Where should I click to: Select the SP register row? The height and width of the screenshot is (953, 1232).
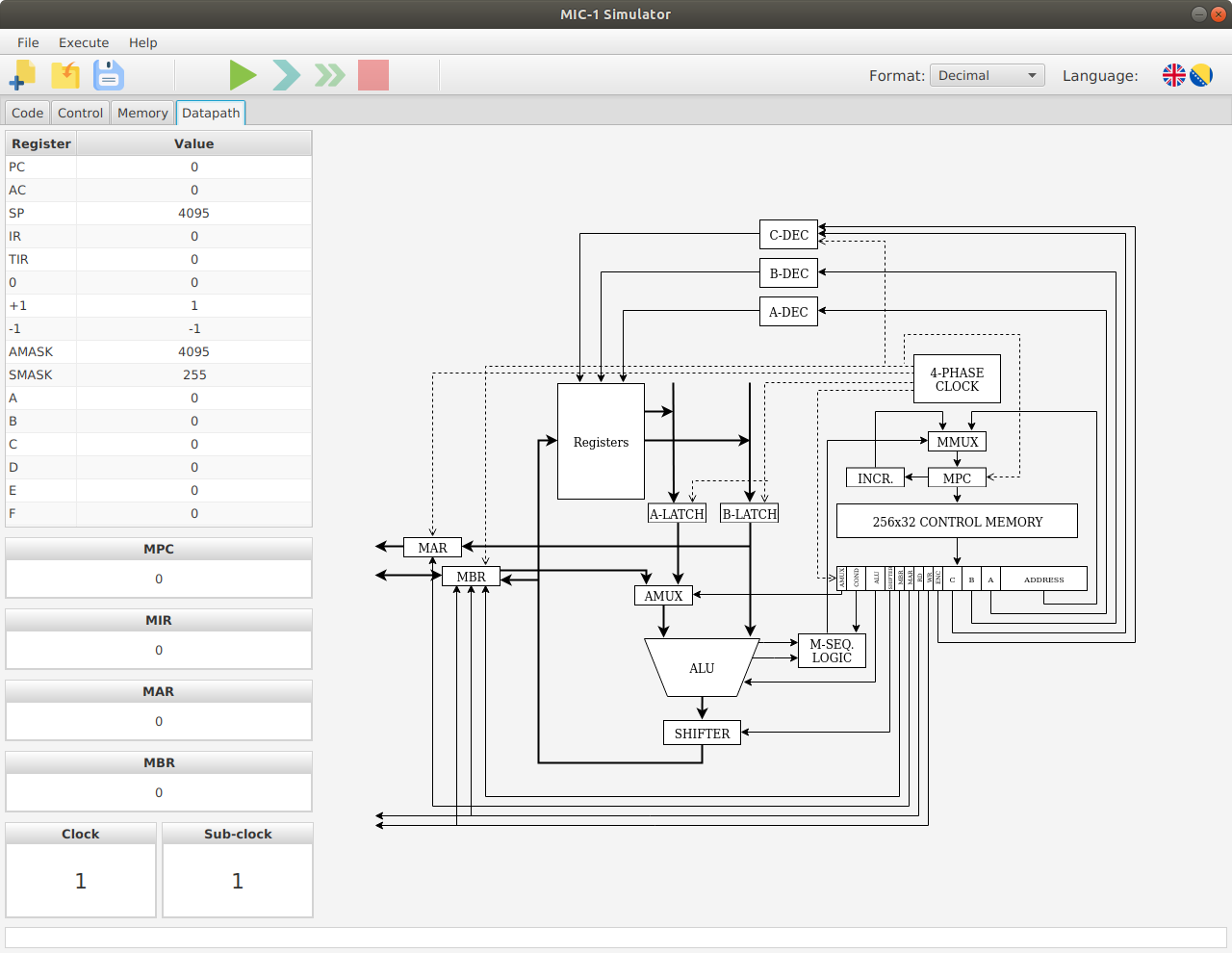pos(159,213)
